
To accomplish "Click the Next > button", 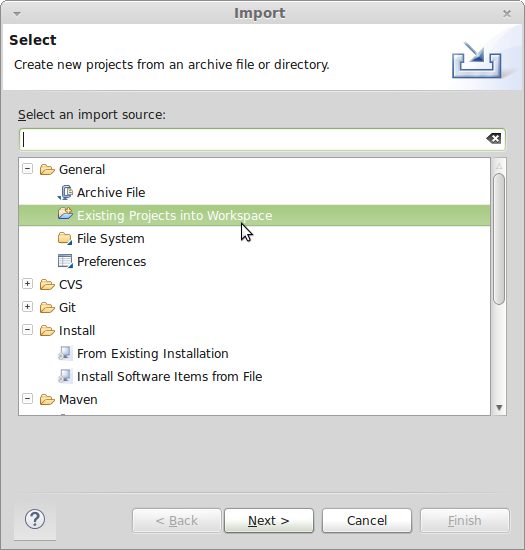I will pos(269,521).
